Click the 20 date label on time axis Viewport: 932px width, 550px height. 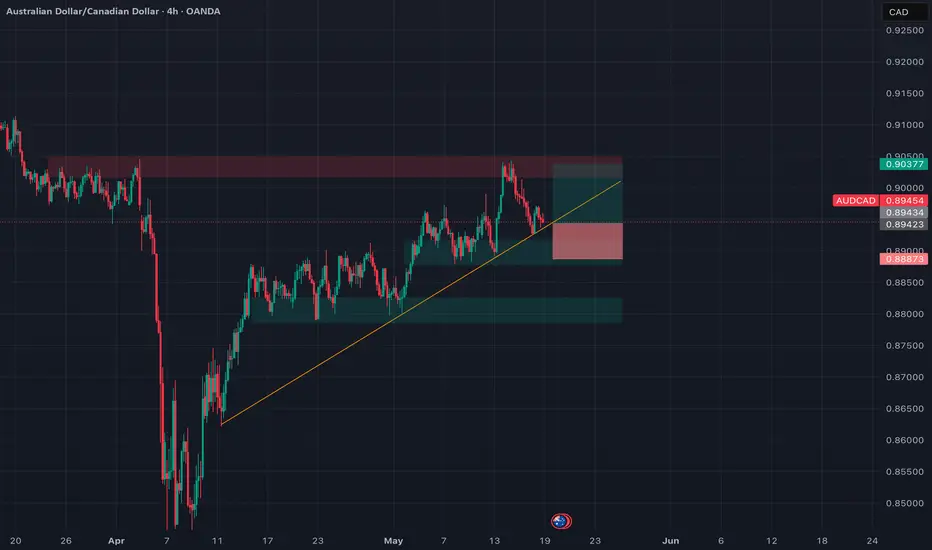coord(15,540)
